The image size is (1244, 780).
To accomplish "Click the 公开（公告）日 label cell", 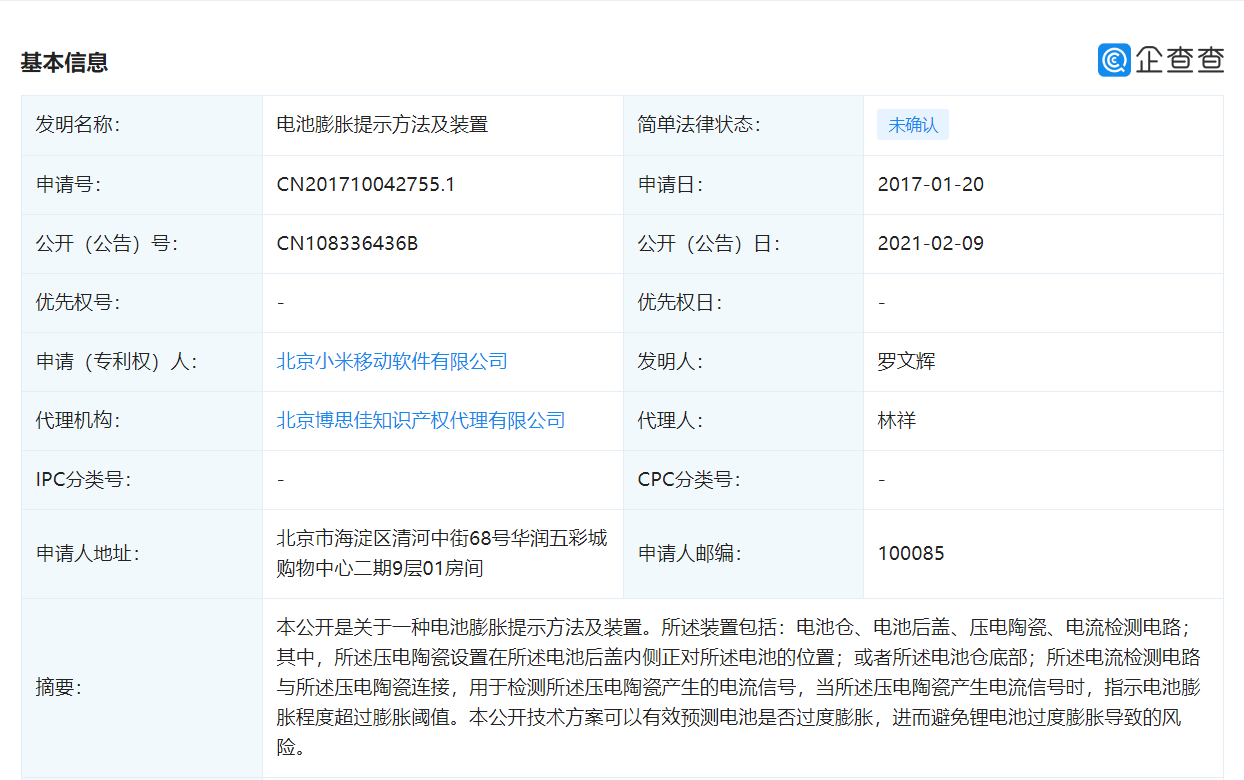I will click(x=743, y=244).
